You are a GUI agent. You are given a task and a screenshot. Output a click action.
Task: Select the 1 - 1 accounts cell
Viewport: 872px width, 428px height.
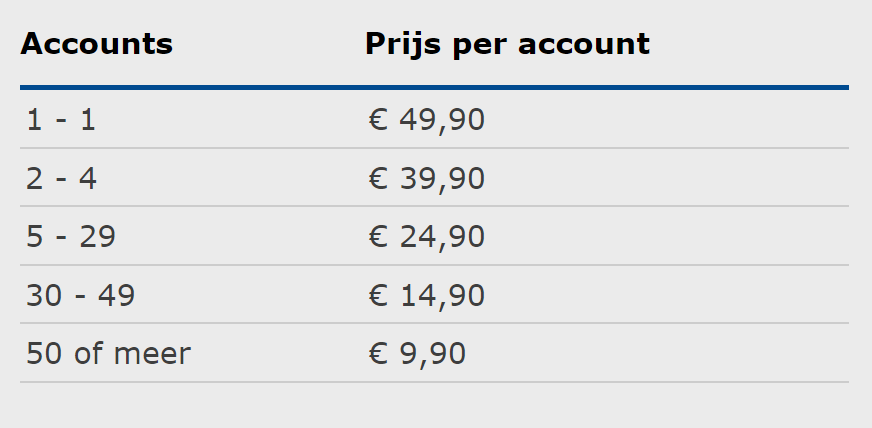(61, 120)
